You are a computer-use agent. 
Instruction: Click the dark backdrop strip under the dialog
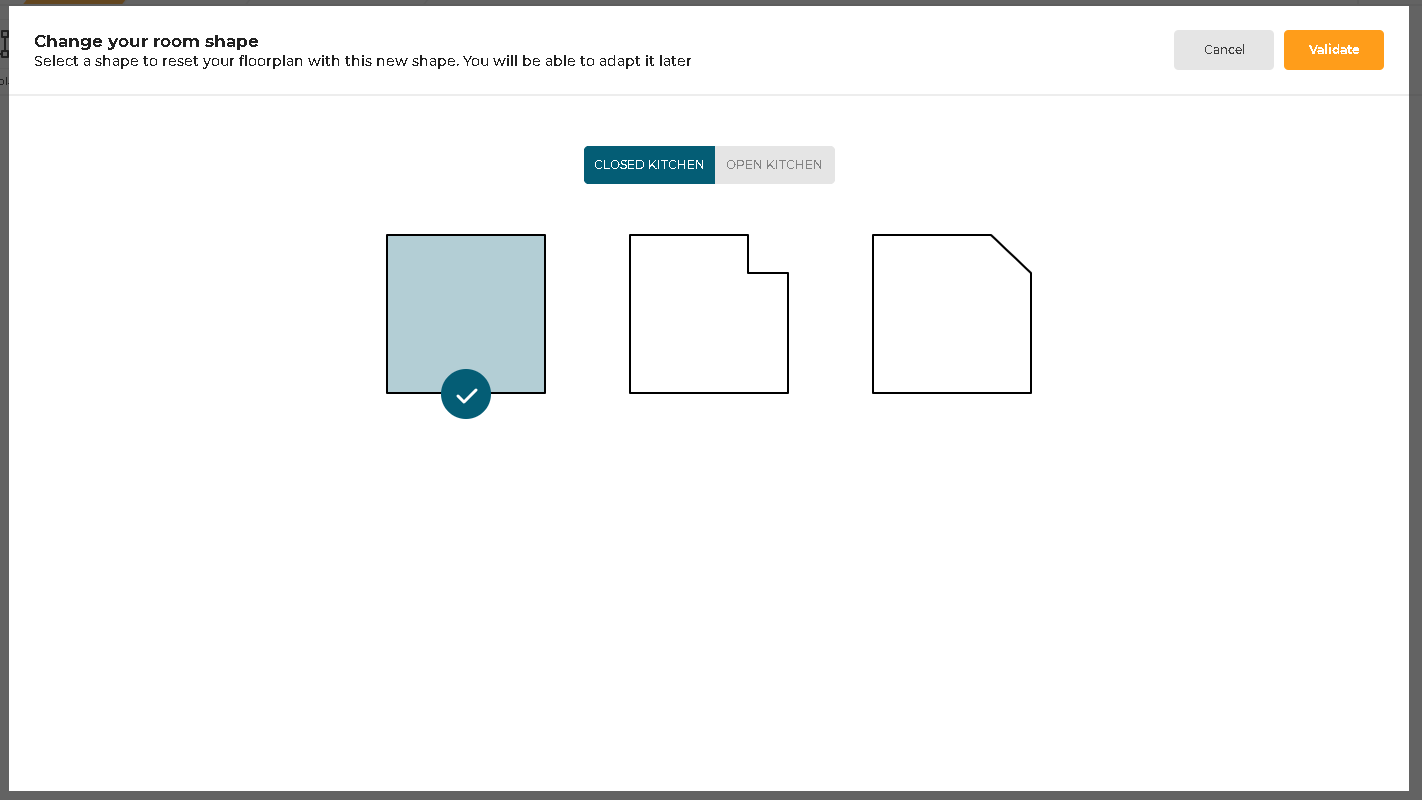[711, 796]
